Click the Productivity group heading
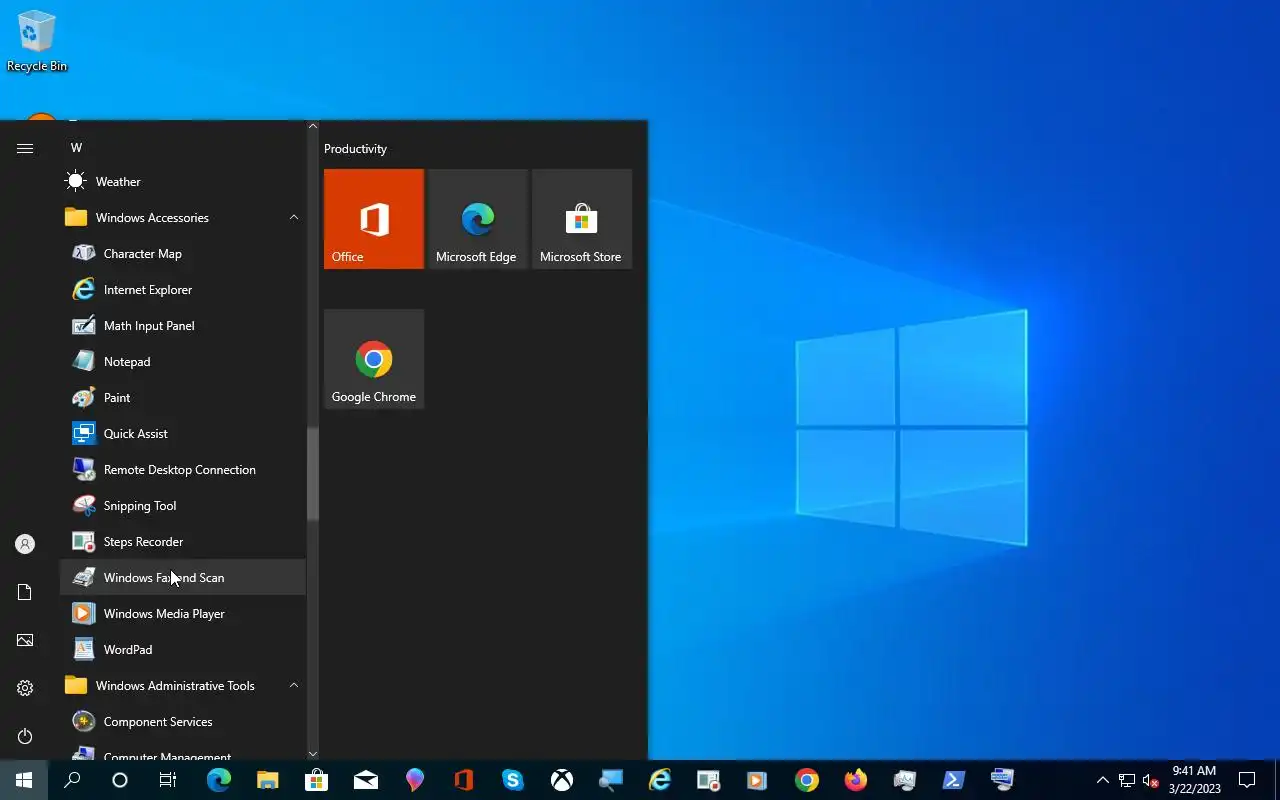The image size is (1280, 800). click(x=355, y=149)
